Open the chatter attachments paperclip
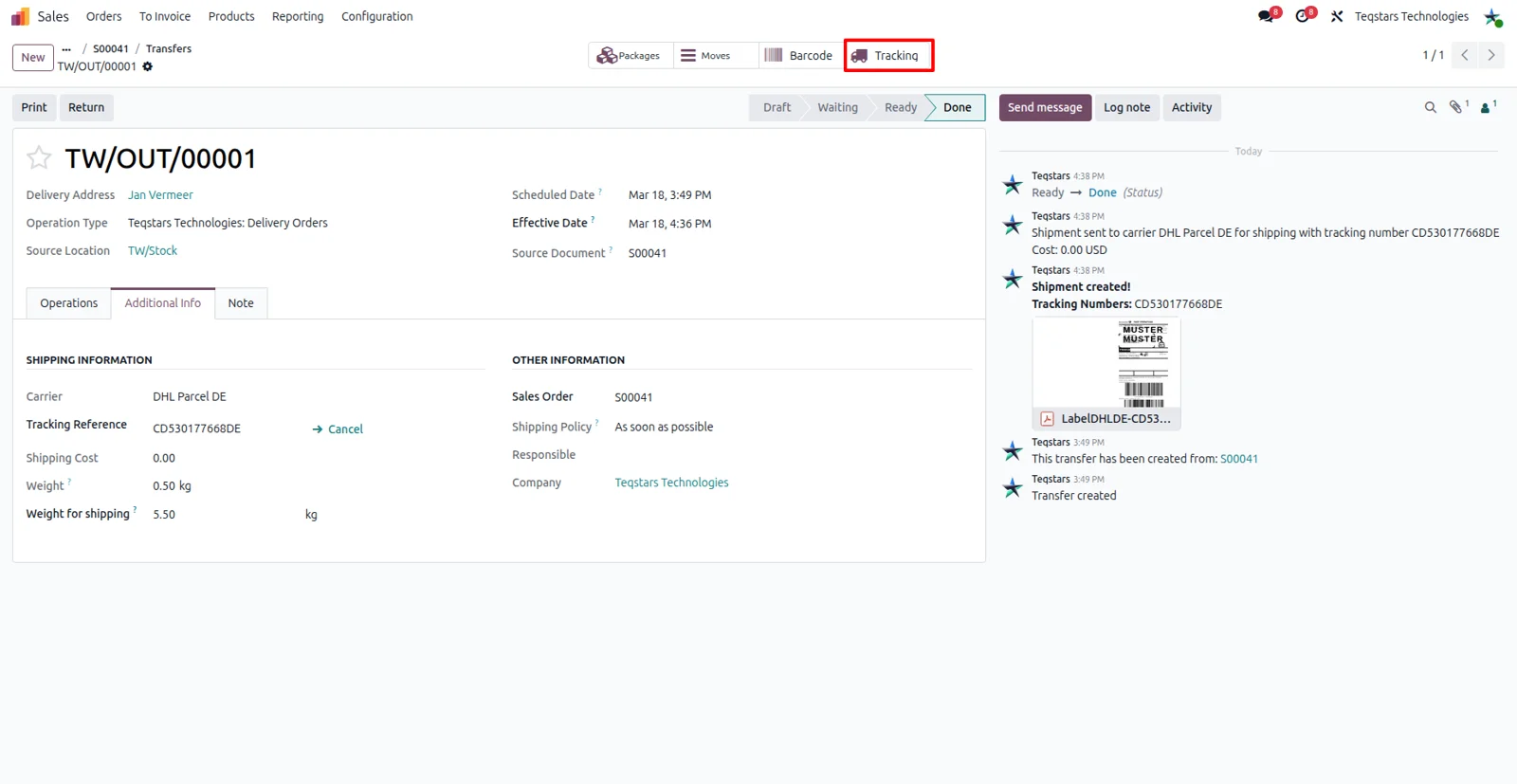Image resolution: width=1517 pixels, height=784 pixels. 1458,107
